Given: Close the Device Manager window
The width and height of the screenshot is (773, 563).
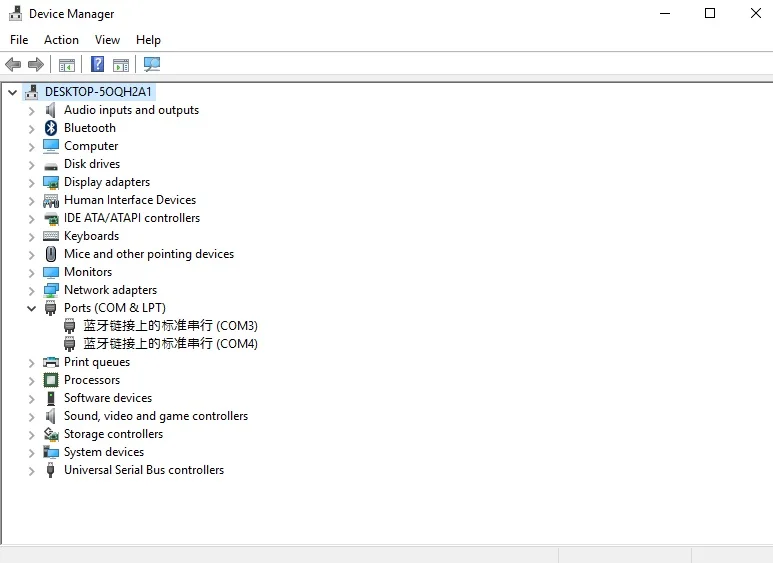Looking at the screenshot, I should [x=756, y=13].
